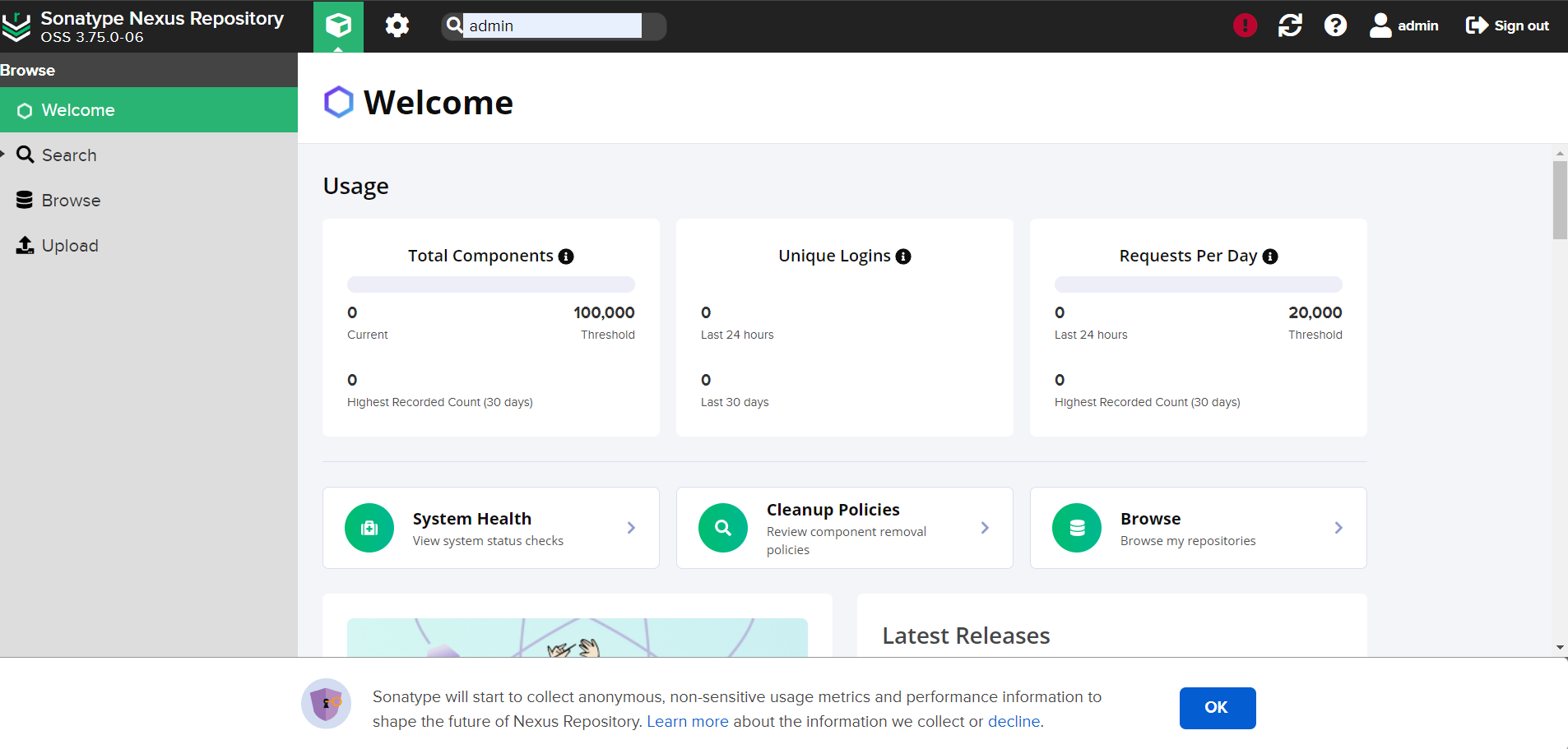The height and width of the screenshot is (749, 1568).
Task: Open the Sonatype Nexus Repository logo
Action: click(x=16, y=25)
